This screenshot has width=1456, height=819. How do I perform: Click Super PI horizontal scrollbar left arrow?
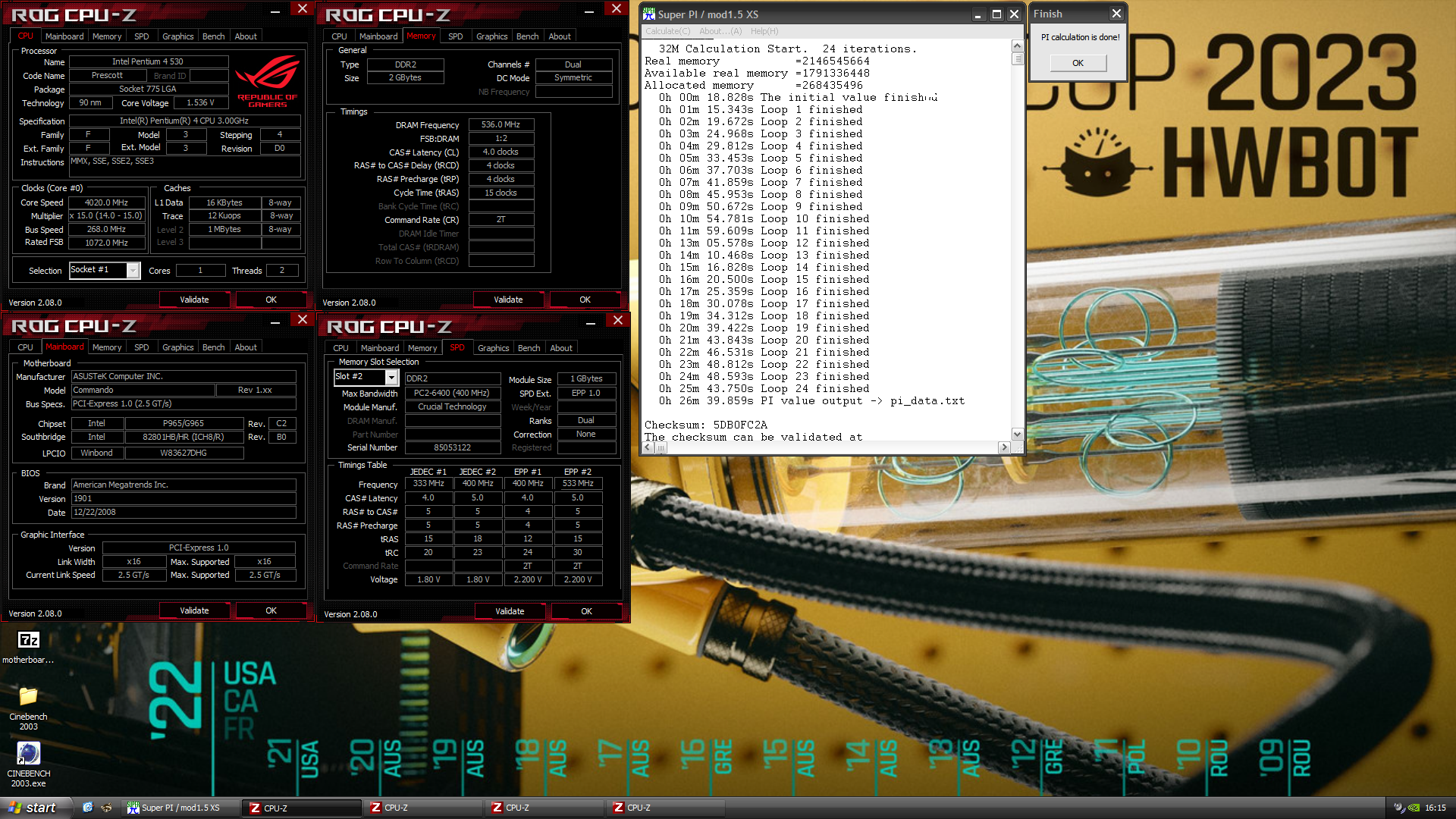point(648,447)
